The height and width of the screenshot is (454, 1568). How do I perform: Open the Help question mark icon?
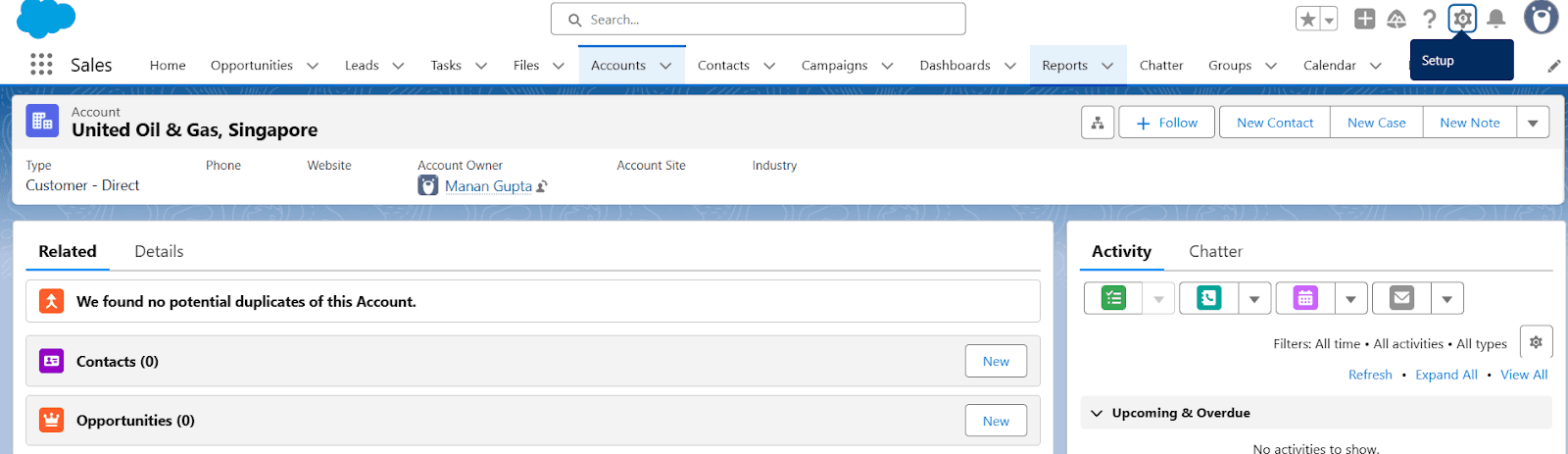coord(1430,19)
